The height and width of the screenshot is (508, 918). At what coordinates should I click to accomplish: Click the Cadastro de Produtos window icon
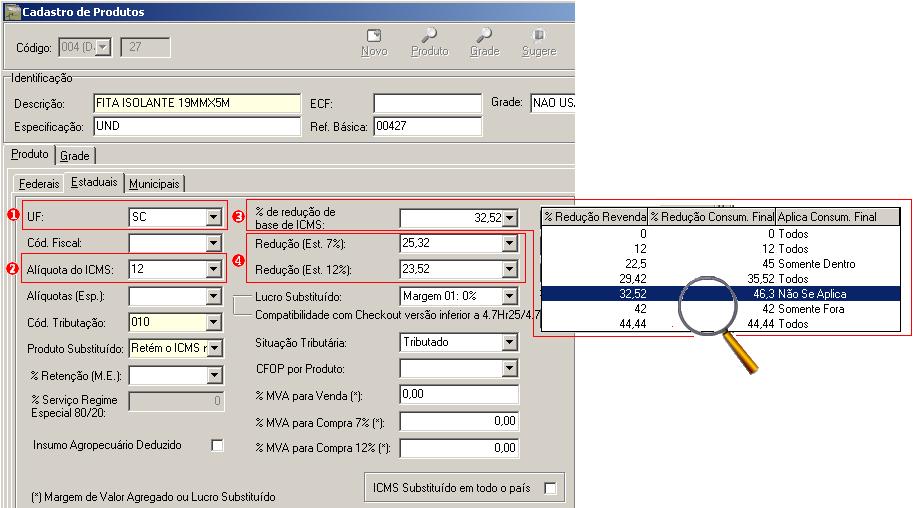coord(12,12)
